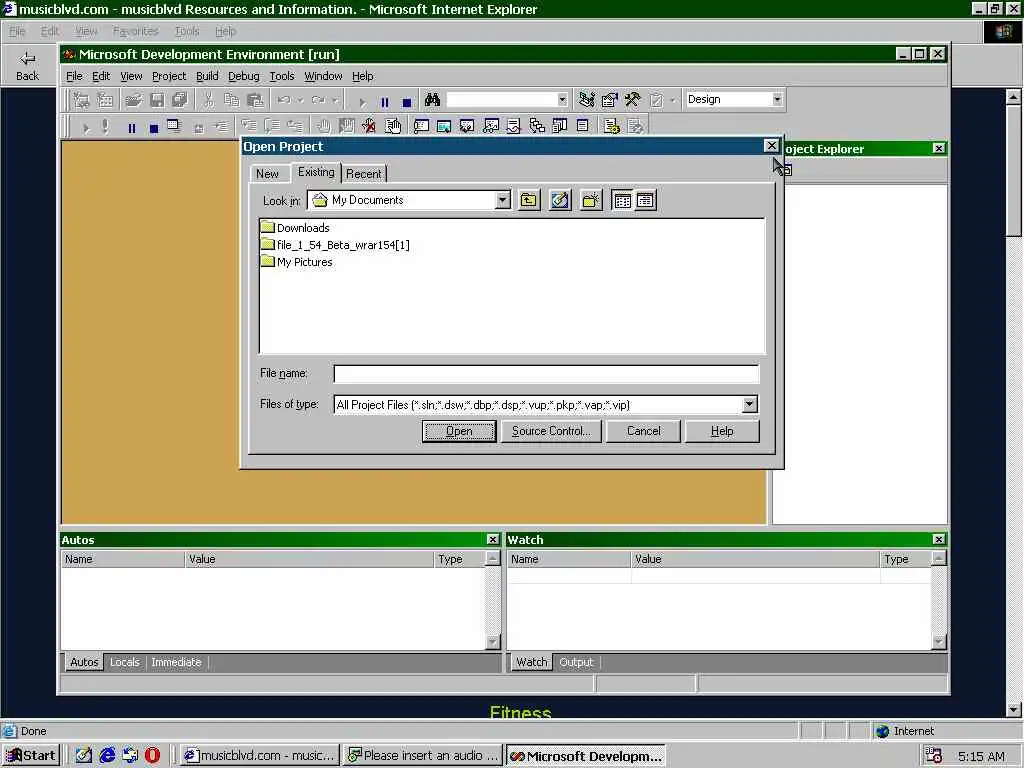1024x768 pixels.
Task: Open the Properties Window toolbar icon
Action: click(609, 100)
